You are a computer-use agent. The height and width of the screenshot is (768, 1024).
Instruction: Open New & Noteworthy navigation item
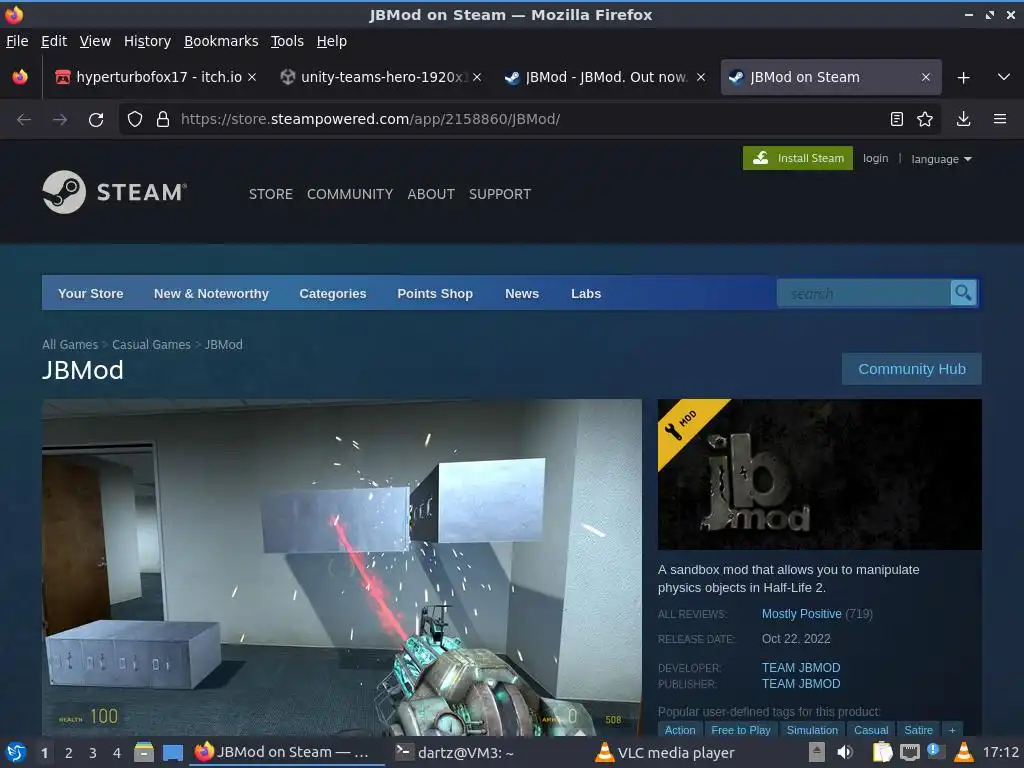click(x=211, y=293)
